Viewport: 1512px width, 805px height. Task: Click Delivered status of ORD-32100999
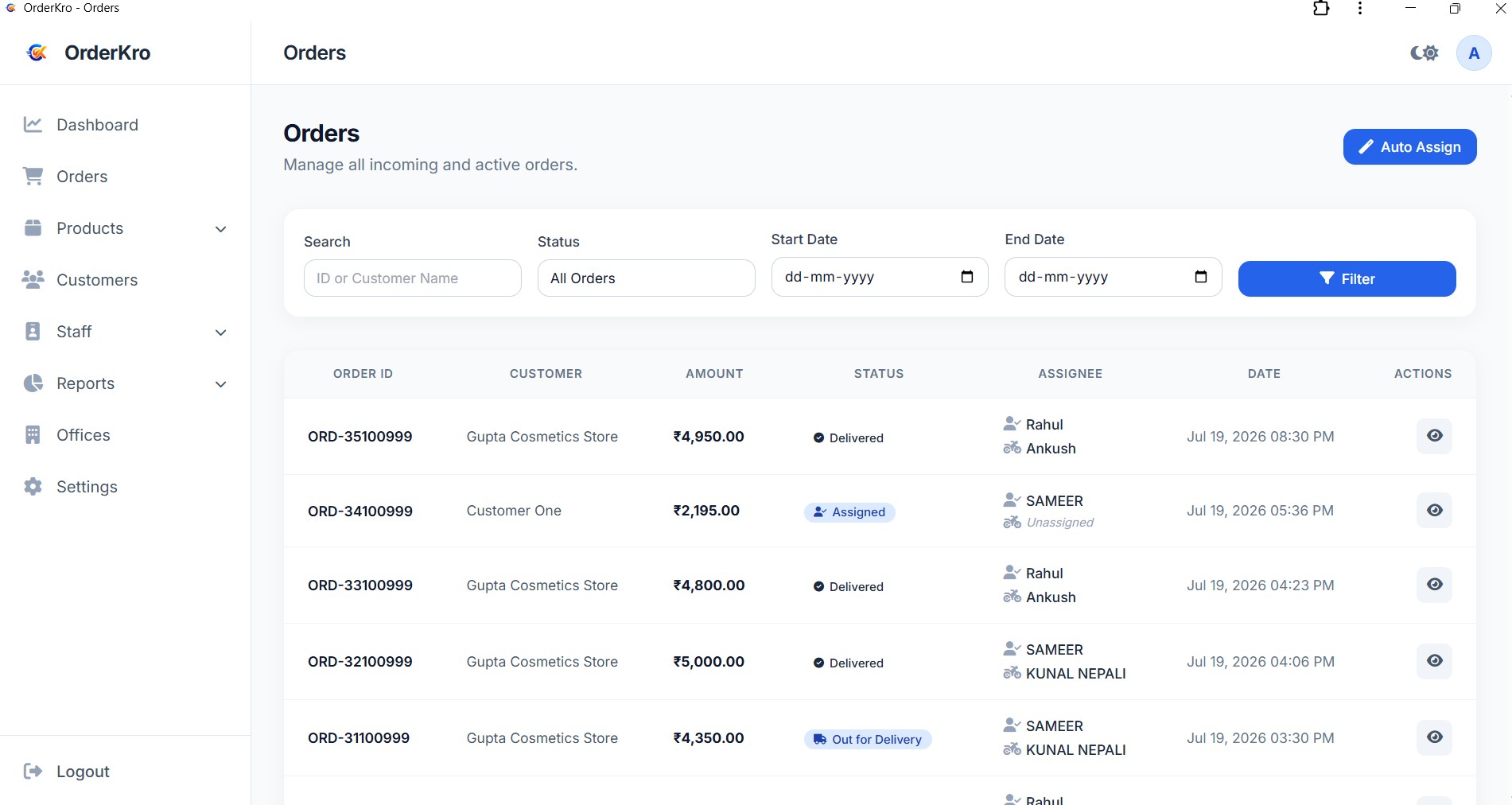coord(848,663)
